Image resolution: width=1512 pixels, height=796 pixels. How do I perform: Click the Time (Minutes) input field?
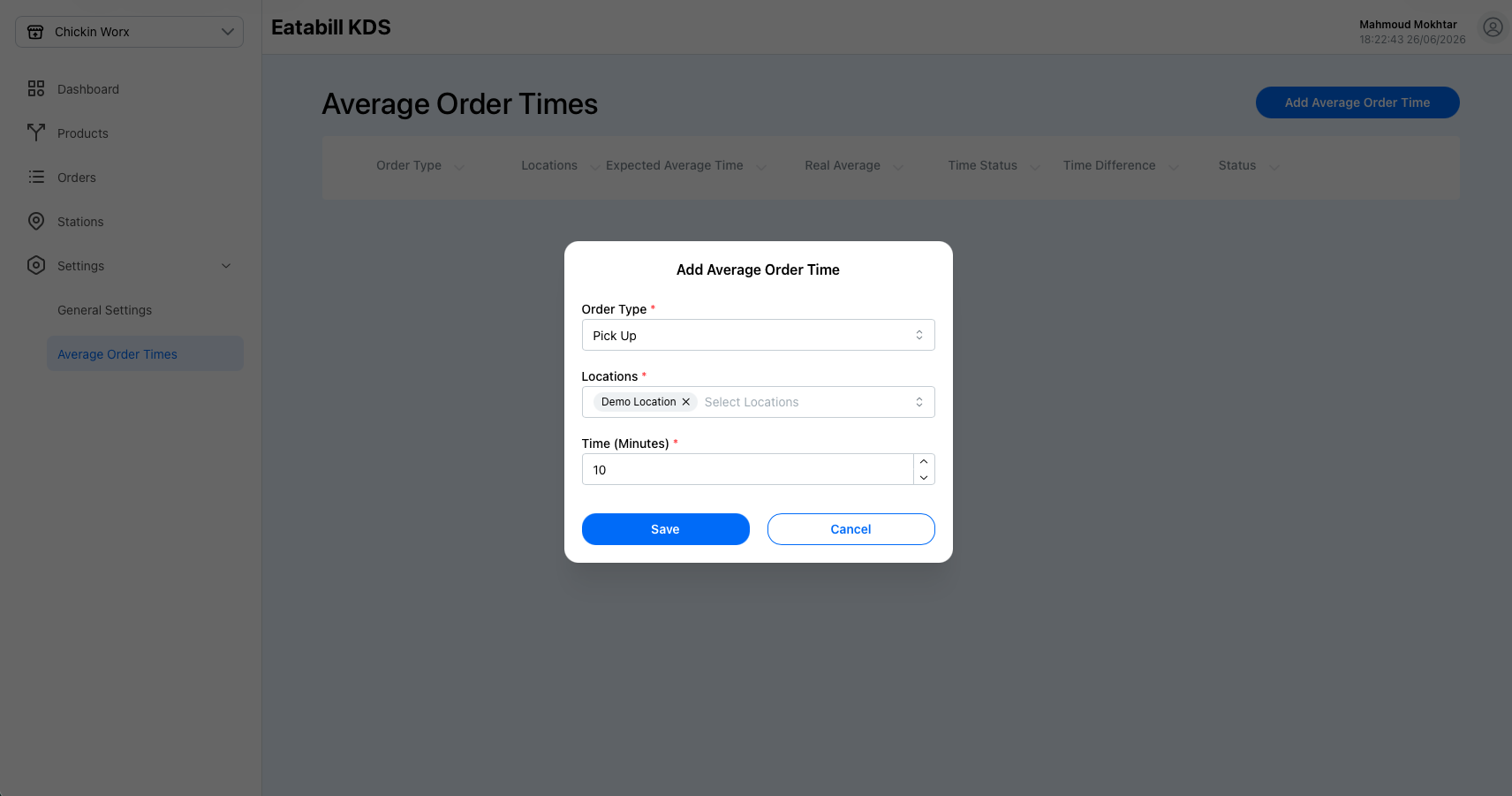pyautogui.click(x=747, y=469)
